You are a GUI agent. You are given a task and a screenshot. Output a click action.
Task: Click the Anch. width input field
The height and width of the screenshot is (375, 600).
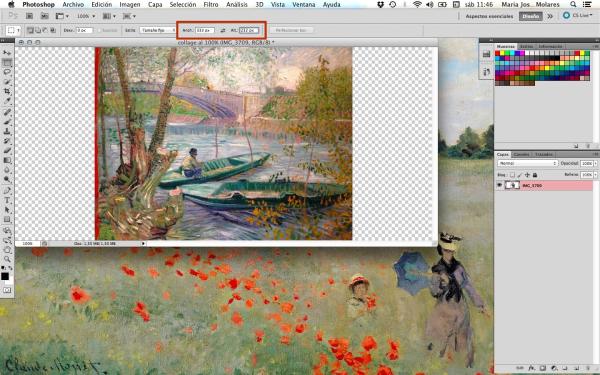(204, 30)
